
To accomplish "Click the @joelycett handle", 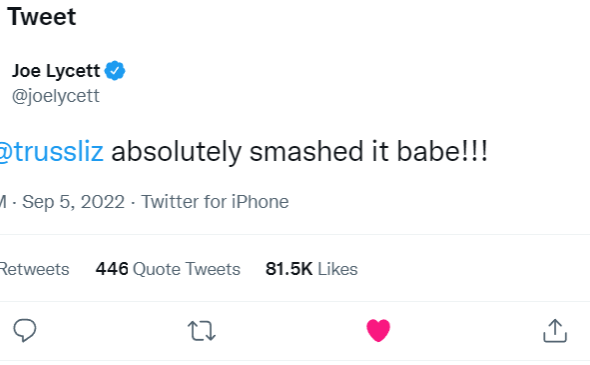I will (56, 96).
